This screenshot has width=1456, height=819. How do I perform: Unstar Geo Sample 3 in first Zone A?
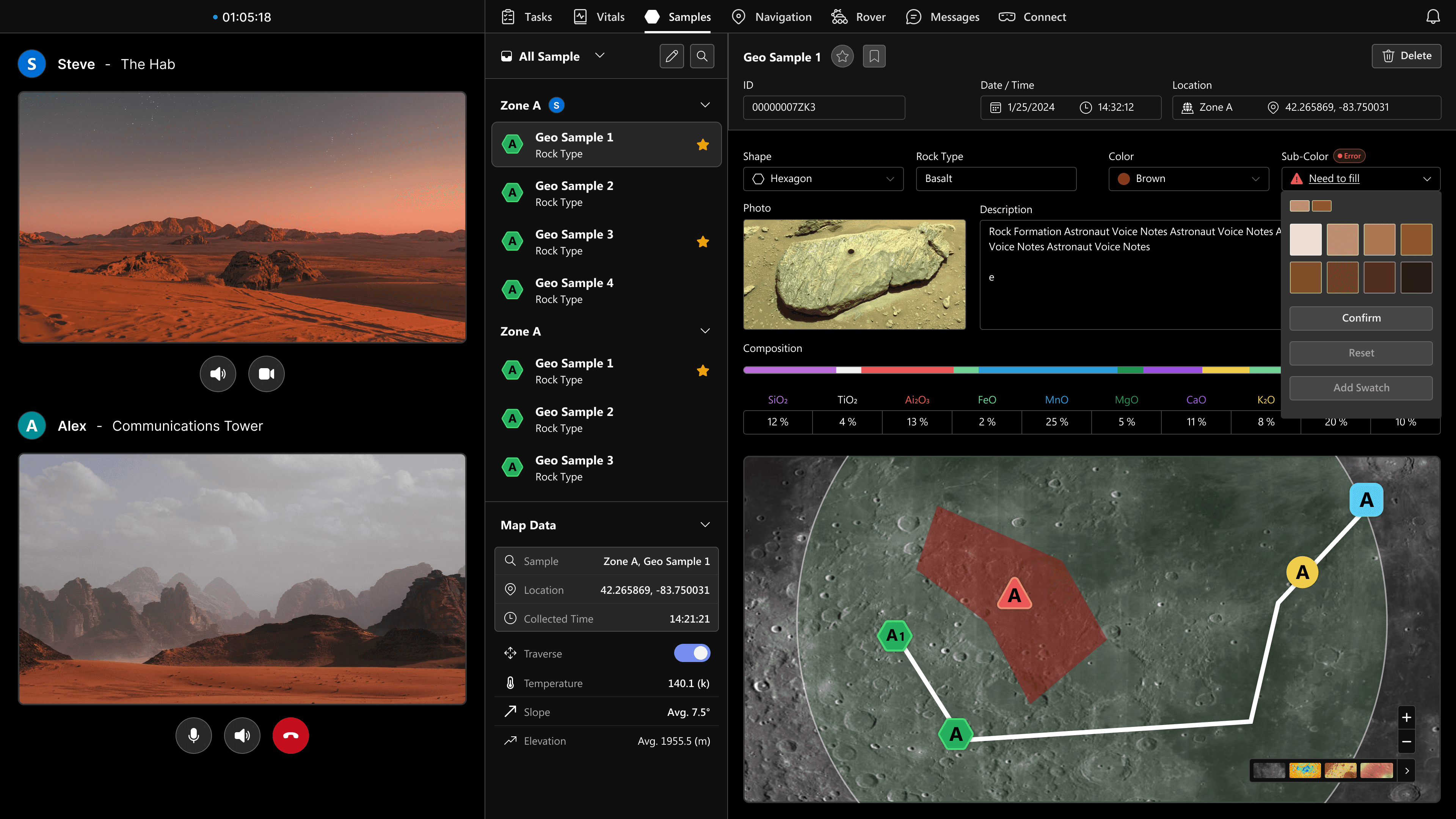(703, 242)
